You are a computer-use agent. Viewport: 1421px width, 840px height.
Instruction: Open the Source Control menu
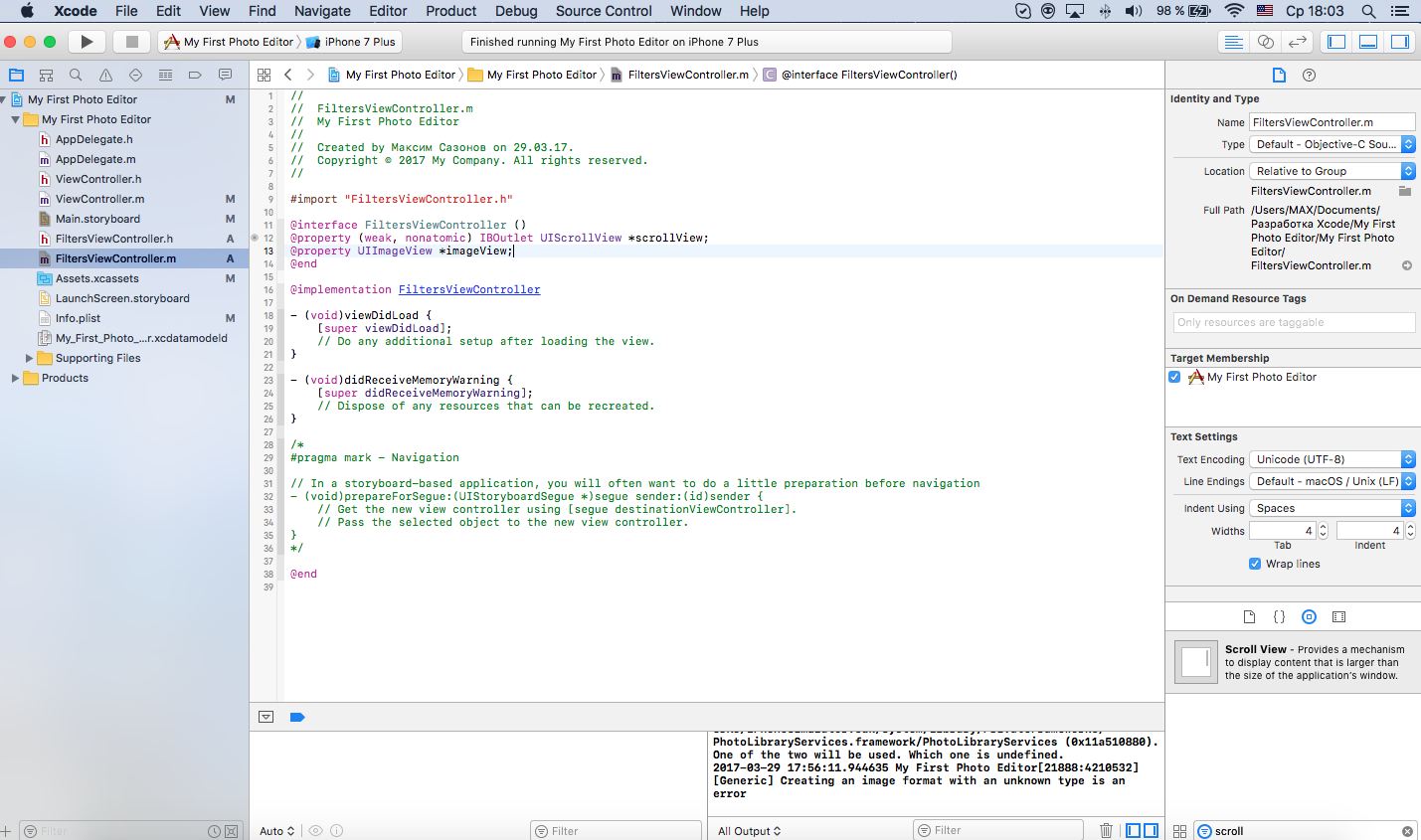click(604, 11)
